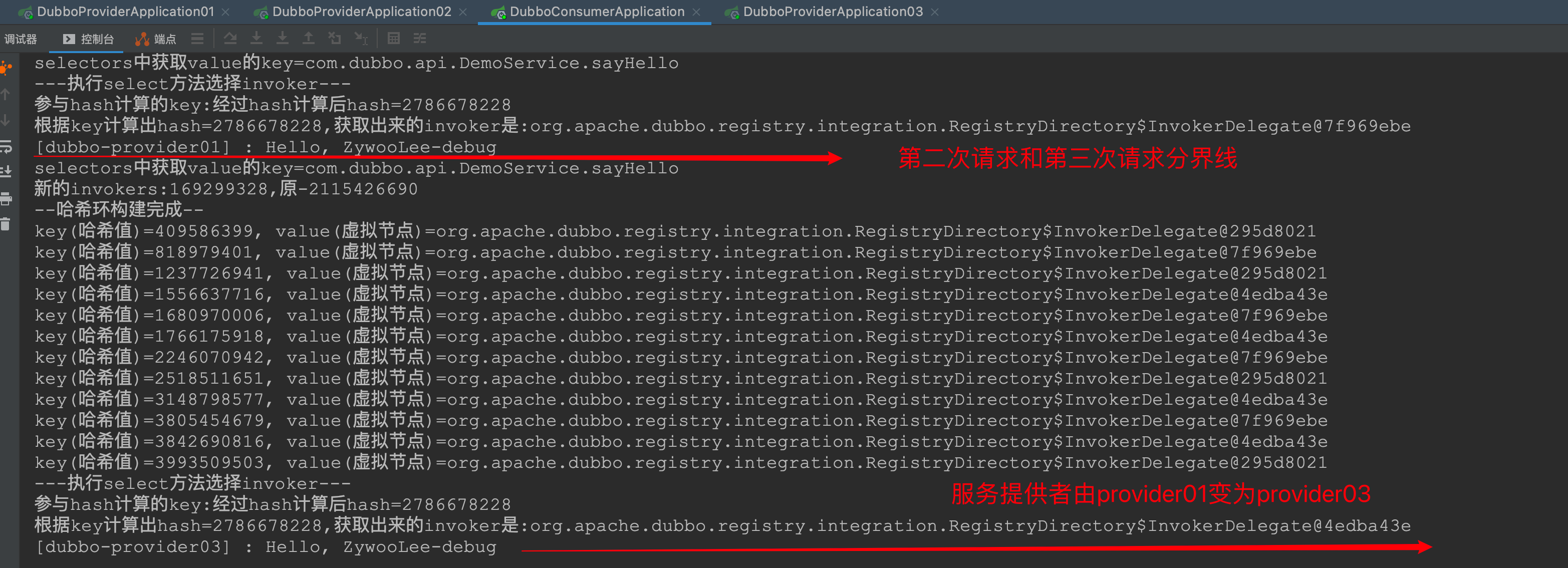Toggle the scroll-to-end console icon

pyautogui.click(x=6, y=172)
